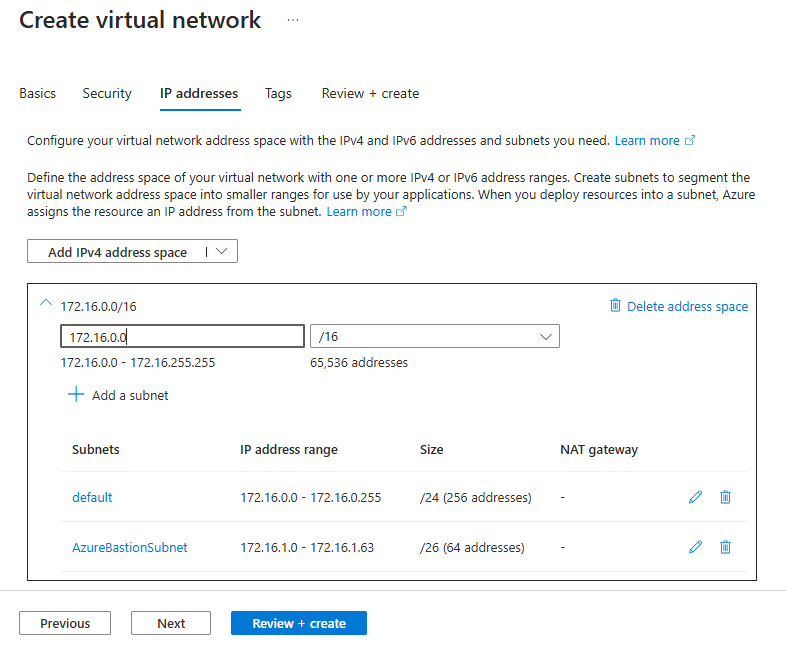Click the Subnets column header

tap(96, 449)
